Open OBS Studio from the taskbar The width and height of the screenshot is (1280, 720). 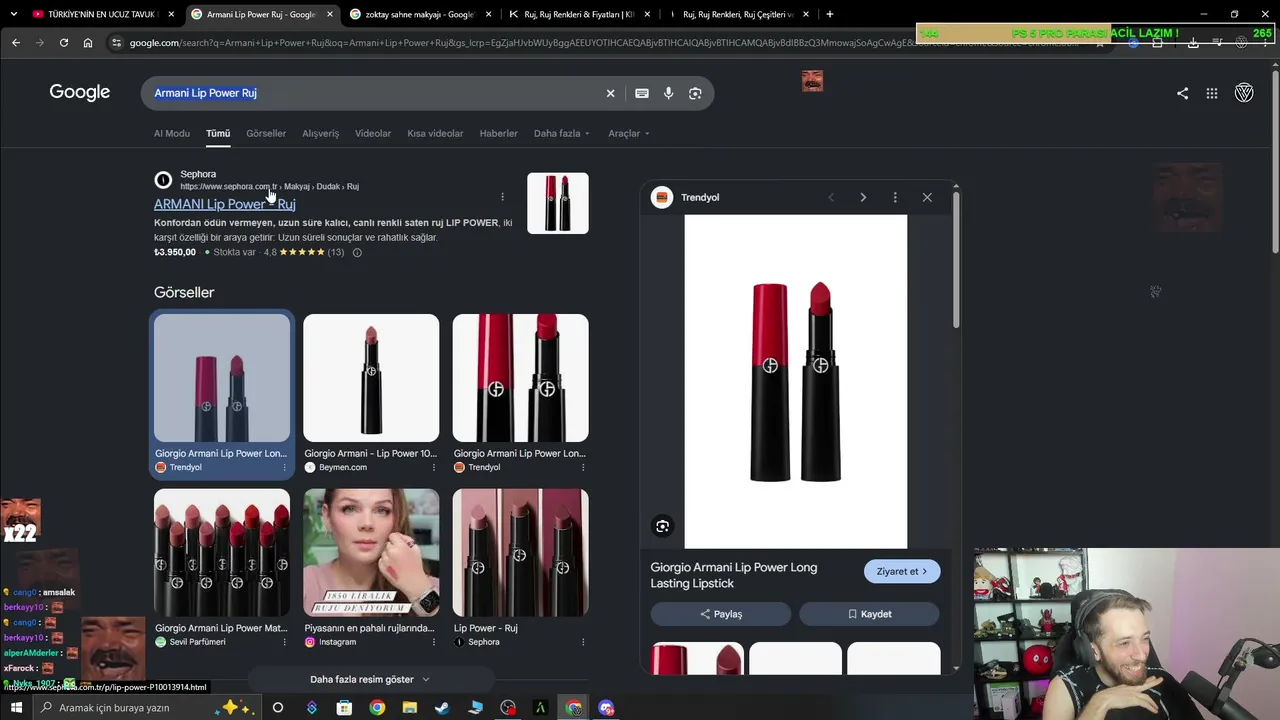(x=508, y=708)
